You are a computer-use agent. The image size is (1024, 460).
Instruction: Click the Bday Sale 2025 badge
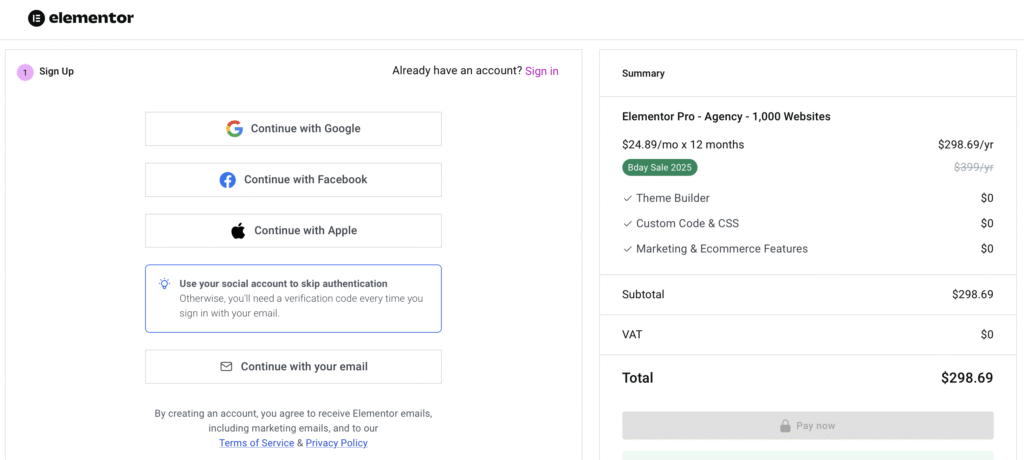coord(660,167)
